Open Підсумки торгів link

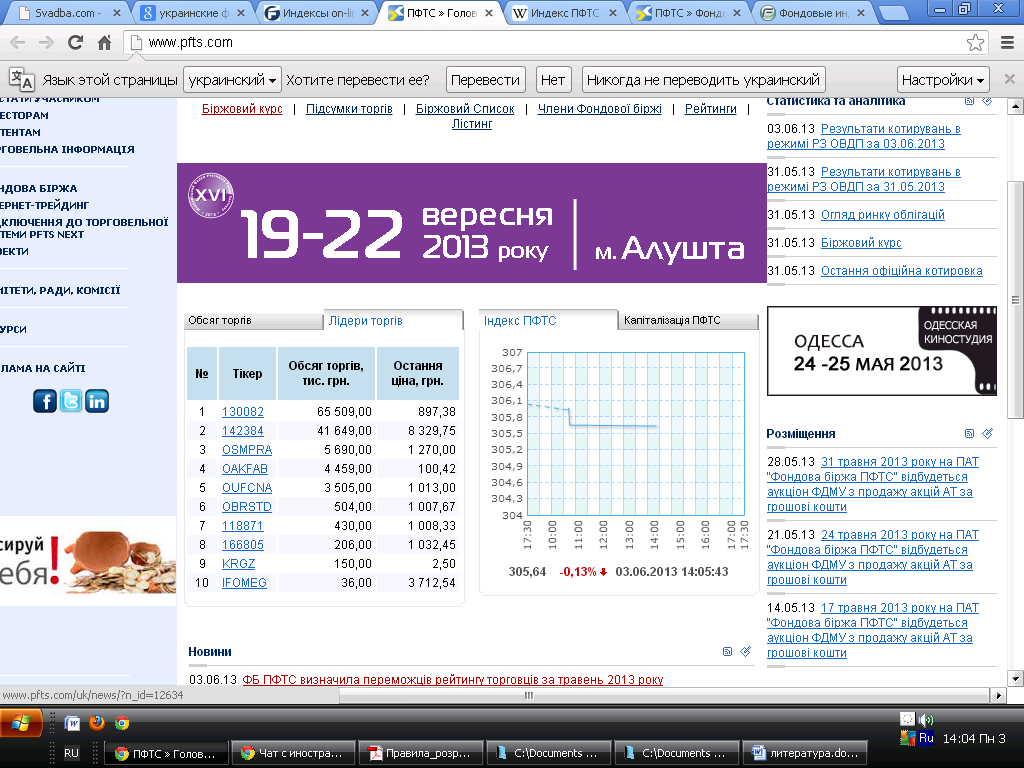(x=349, y=108)
